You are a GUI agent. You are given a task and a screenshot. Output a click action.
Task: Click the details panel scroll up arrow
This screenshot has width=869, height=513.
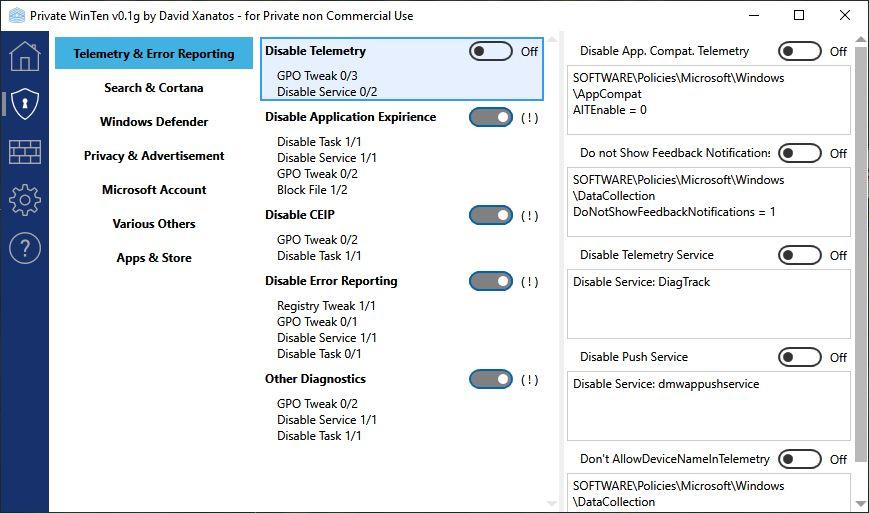click(x=860, y=39)
